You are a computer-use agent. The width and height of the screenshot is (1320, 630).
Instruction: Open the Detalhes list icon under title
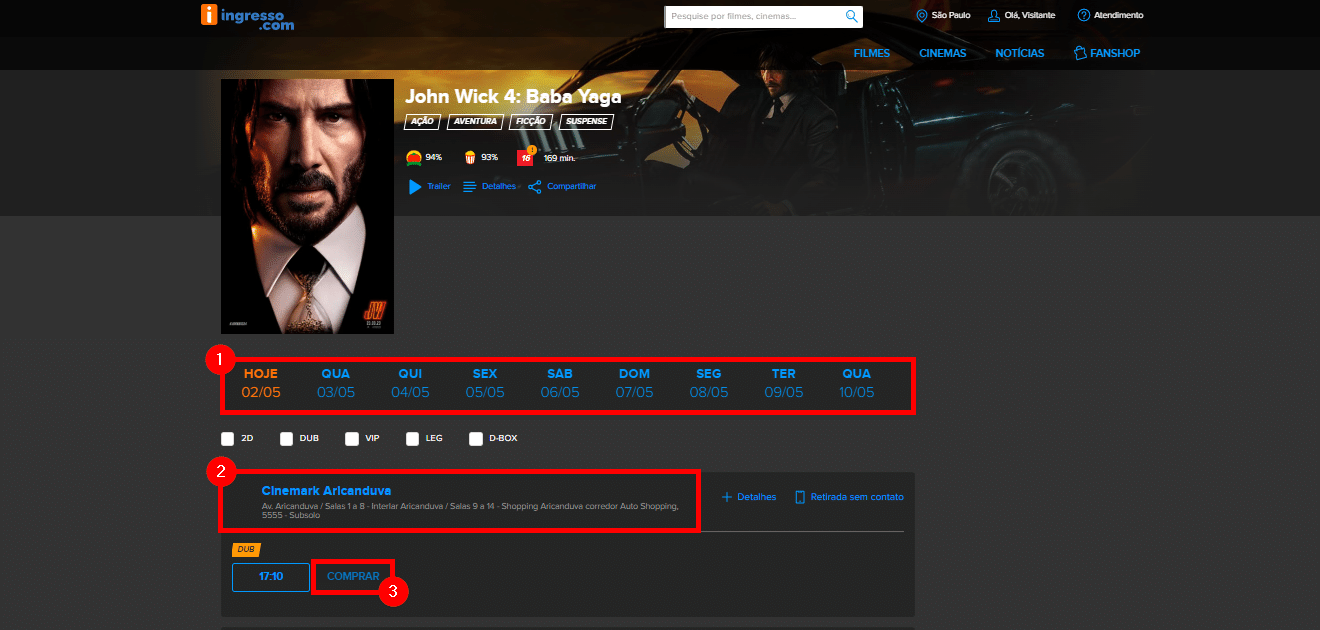(x=470, y=186)
